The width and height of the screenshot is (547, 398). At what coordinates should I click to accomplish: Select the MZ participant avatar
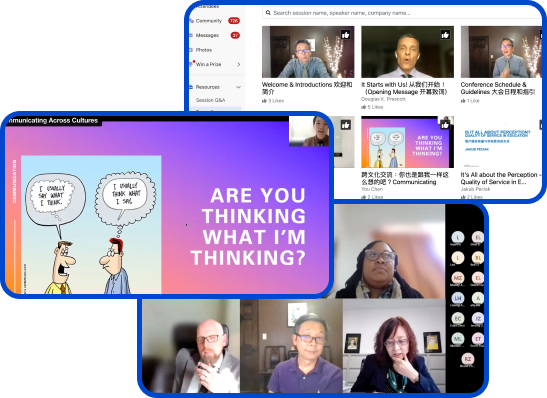[x=458, y=278]
